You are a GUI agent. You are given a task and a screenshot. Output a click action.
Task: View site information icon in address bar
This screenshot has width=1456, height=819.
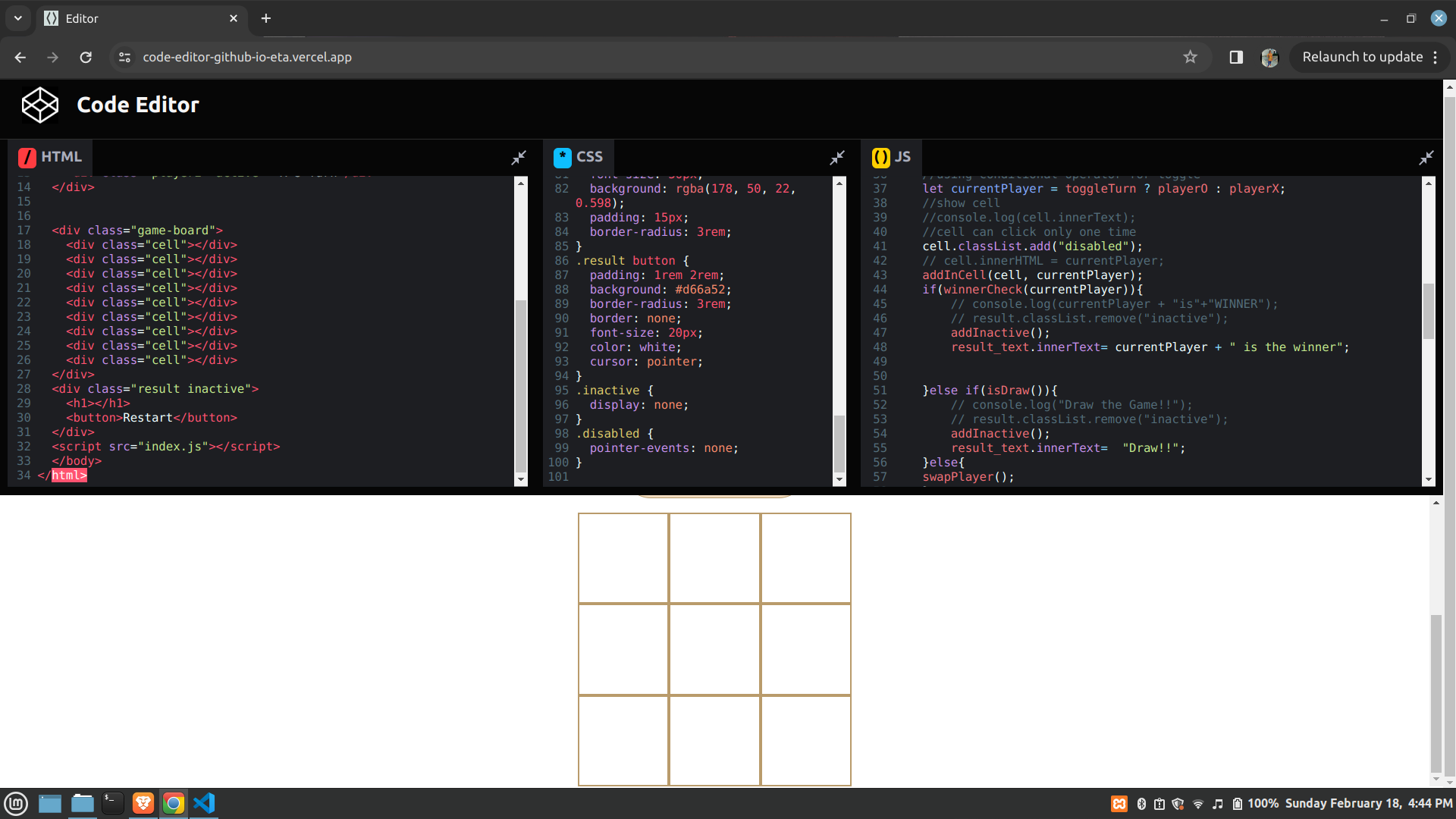click(125, 57)
